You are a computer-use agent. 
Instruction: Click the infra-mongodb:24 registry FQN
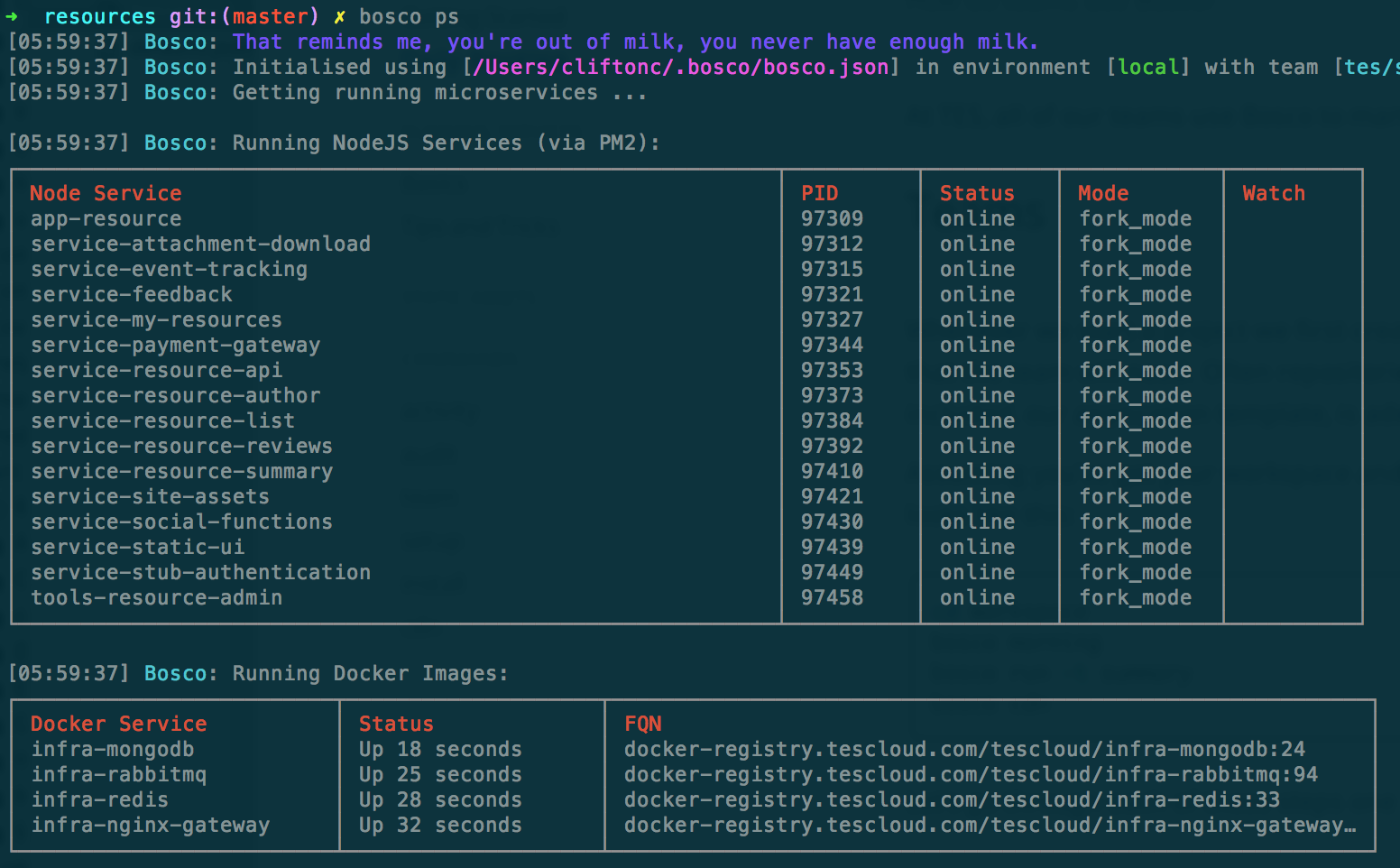964,750
